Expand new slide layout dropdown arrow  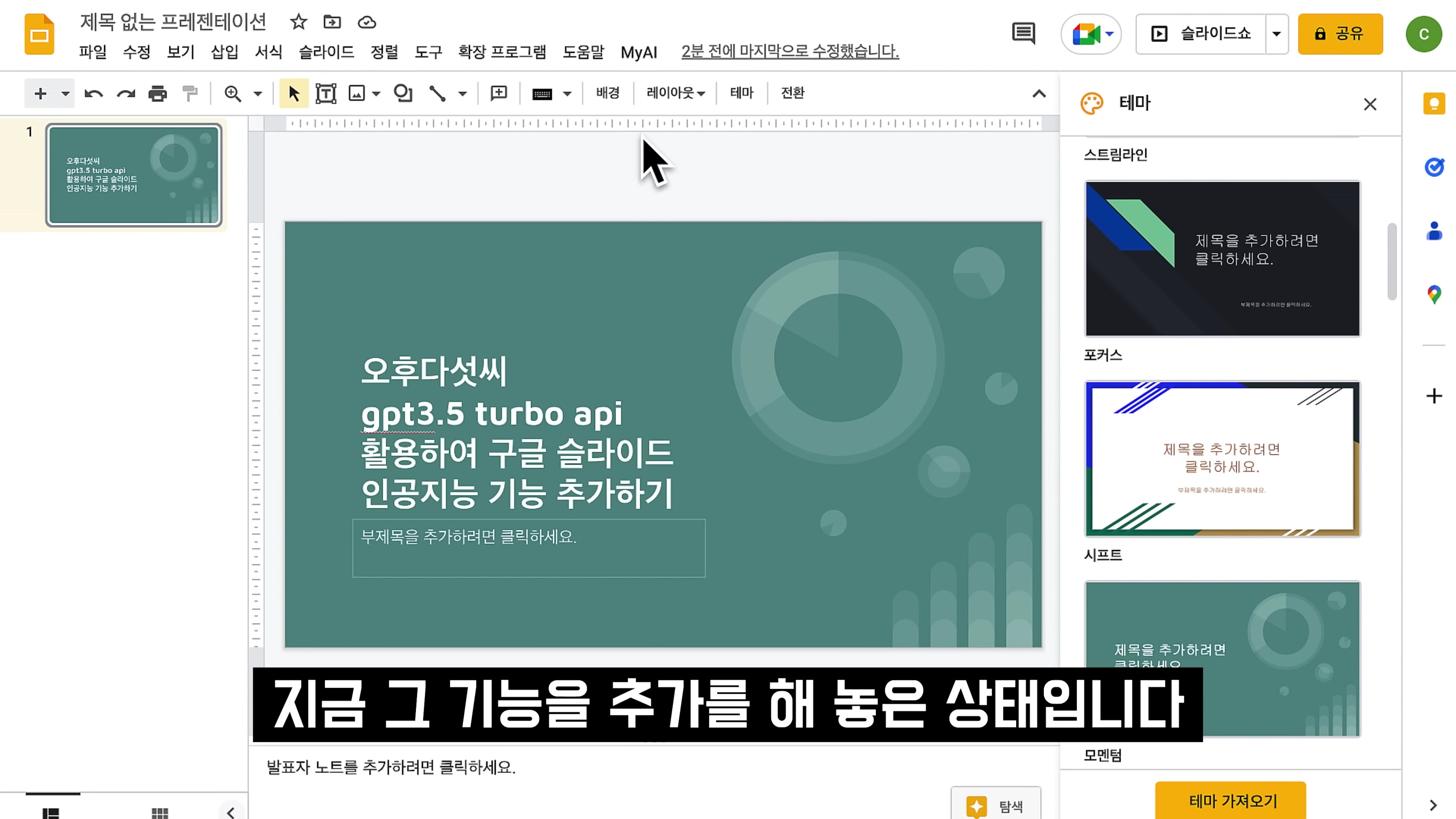66,93
